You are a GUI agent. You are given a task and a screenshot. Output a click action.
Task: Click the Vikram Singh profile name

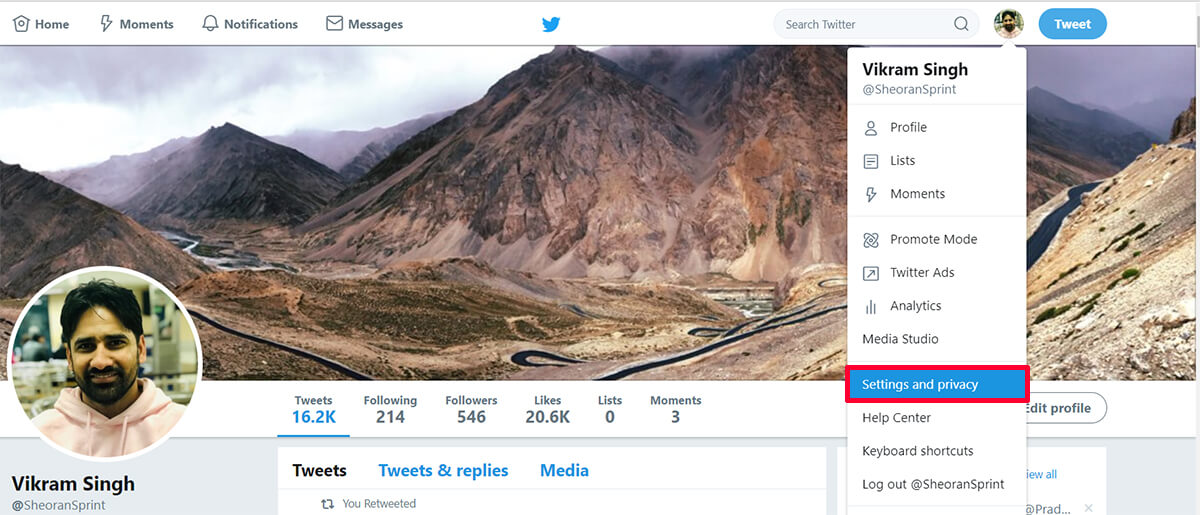click(73, 484)
